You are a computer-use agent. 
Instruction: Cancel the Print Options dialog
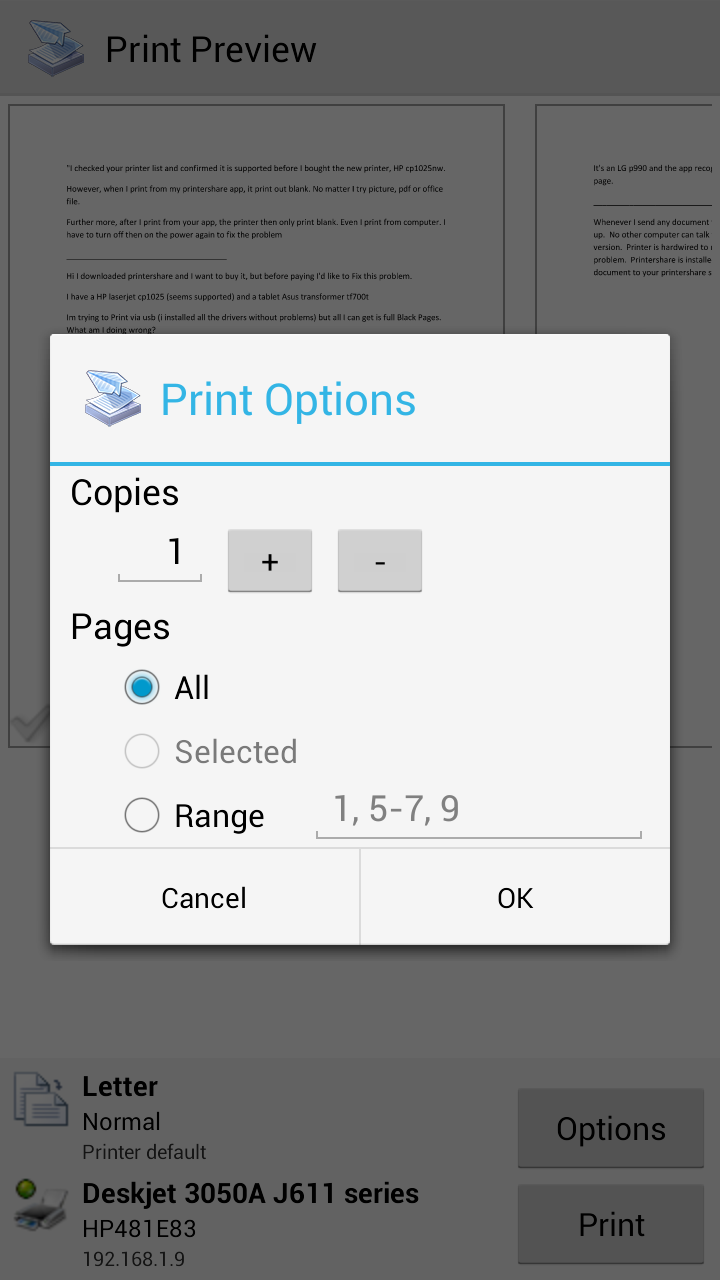pyautogui.click(x=203, y=897)
